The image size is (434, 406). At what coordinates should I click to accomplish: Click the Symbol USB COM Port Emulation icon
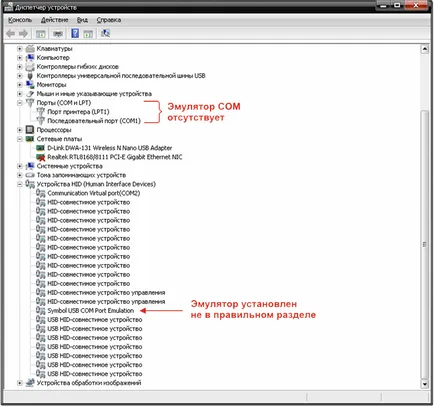click(40, 311)
